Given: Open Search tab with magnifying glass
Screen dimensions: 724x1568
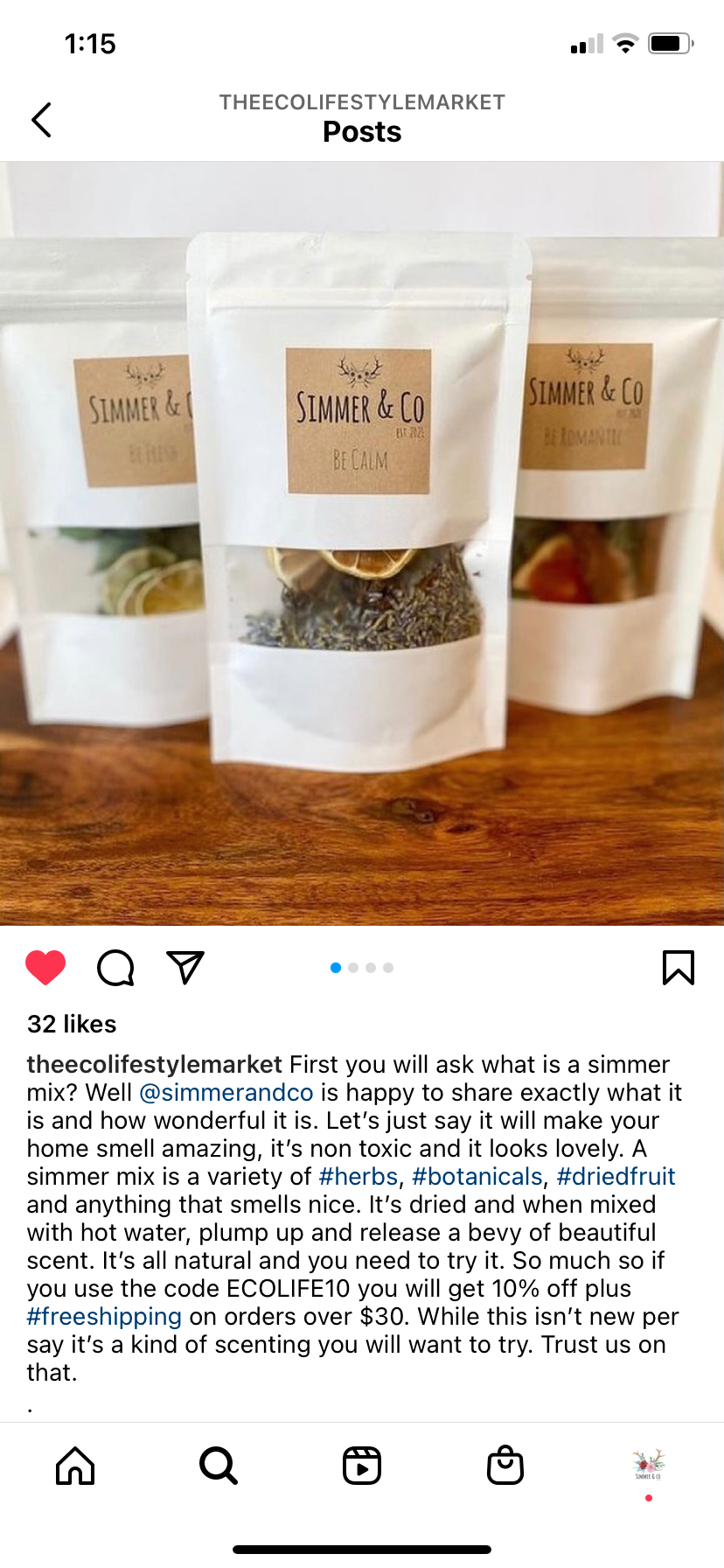Looking at the screenshot, I should click(x=219, y=1466).
